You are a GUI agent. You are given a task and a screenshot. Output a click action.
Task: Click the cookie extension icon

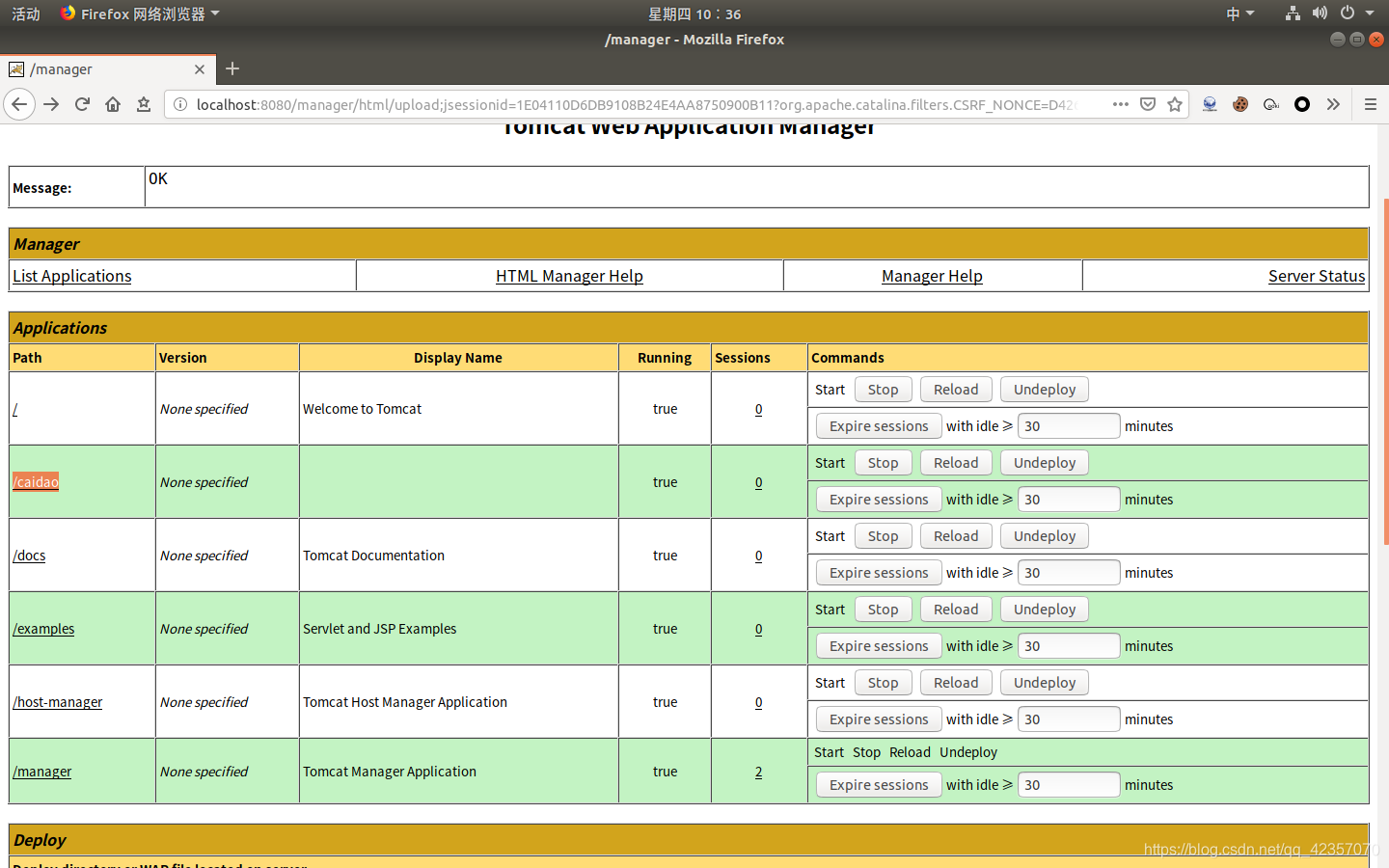pyautogui.click(x=1240, y=104)
